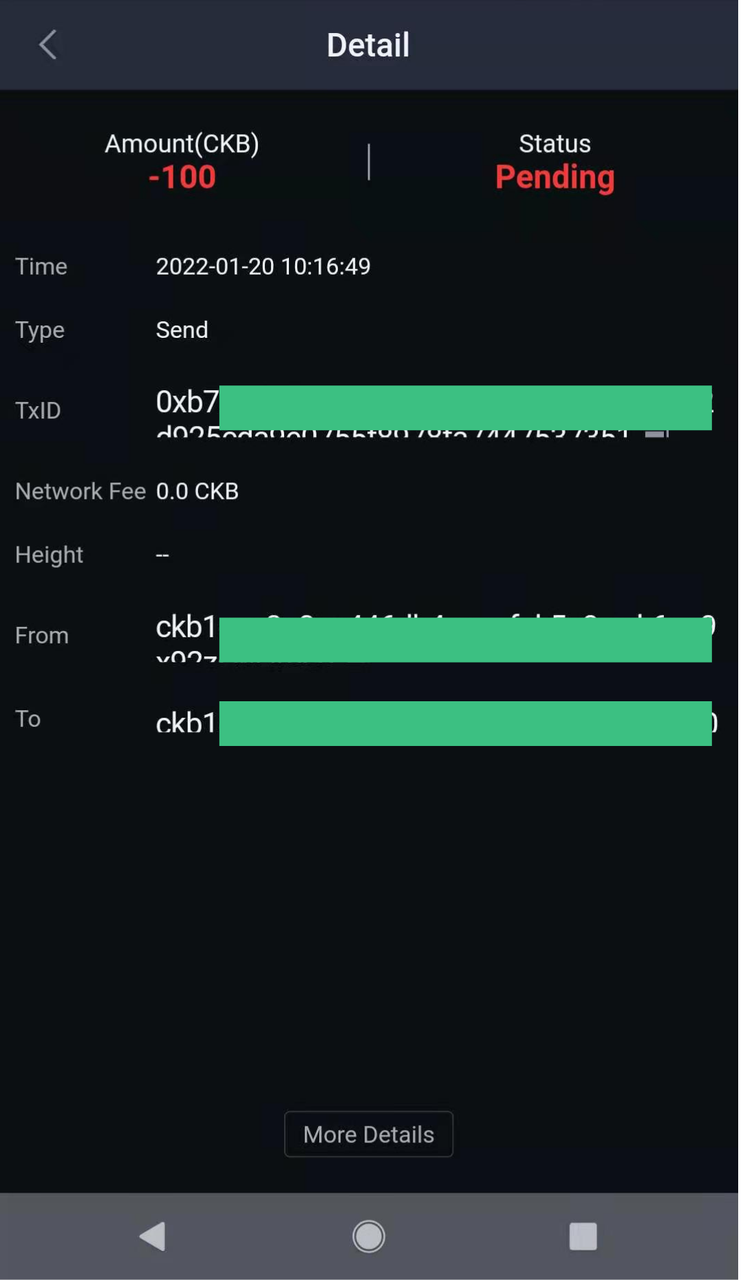Tap the Amount(CKB) heading

tap(182, 144)
